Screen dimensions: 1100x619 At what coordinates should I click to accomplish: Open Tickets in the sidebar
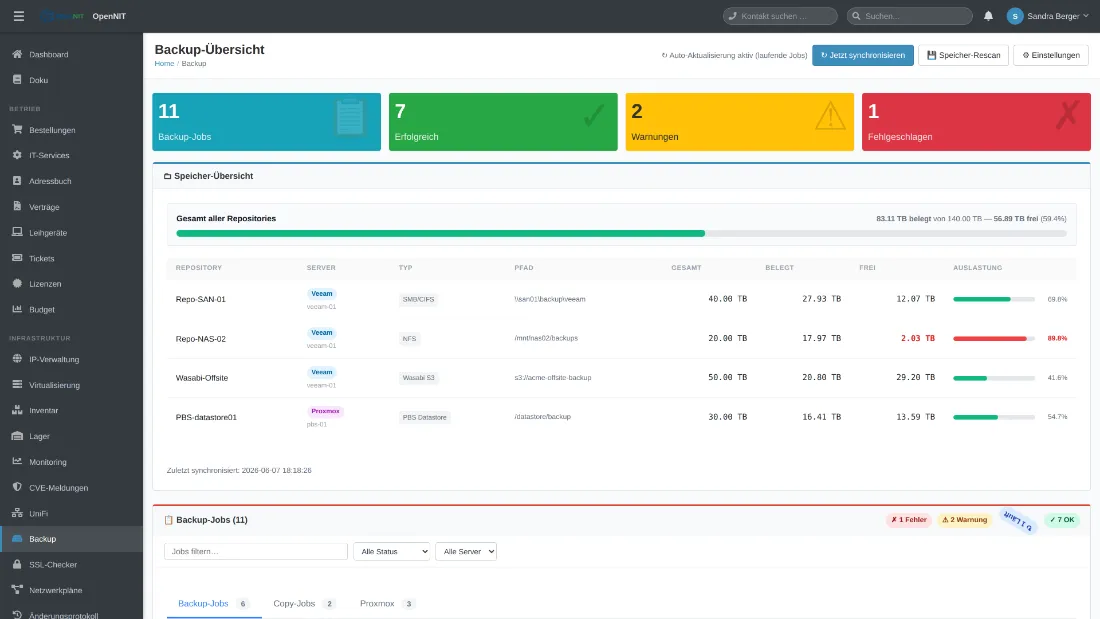coord(72,258)
